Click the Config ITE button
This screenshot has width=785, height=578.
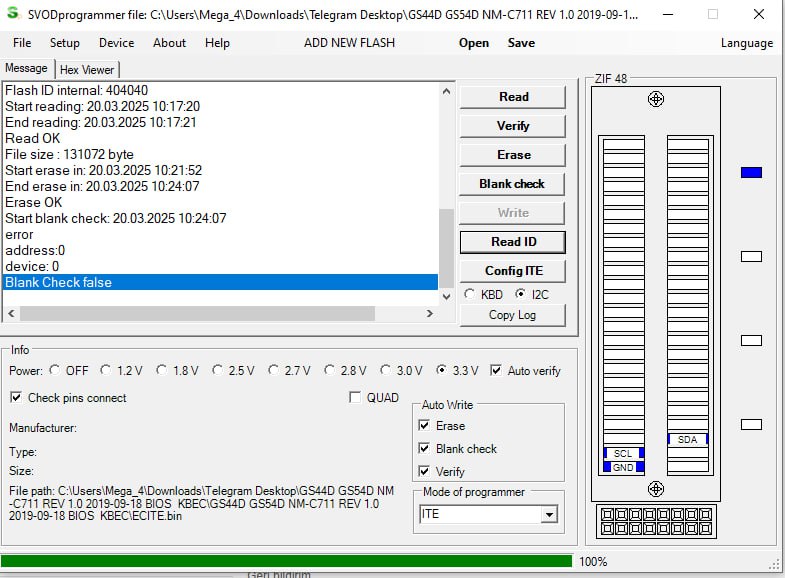[512, 271]
